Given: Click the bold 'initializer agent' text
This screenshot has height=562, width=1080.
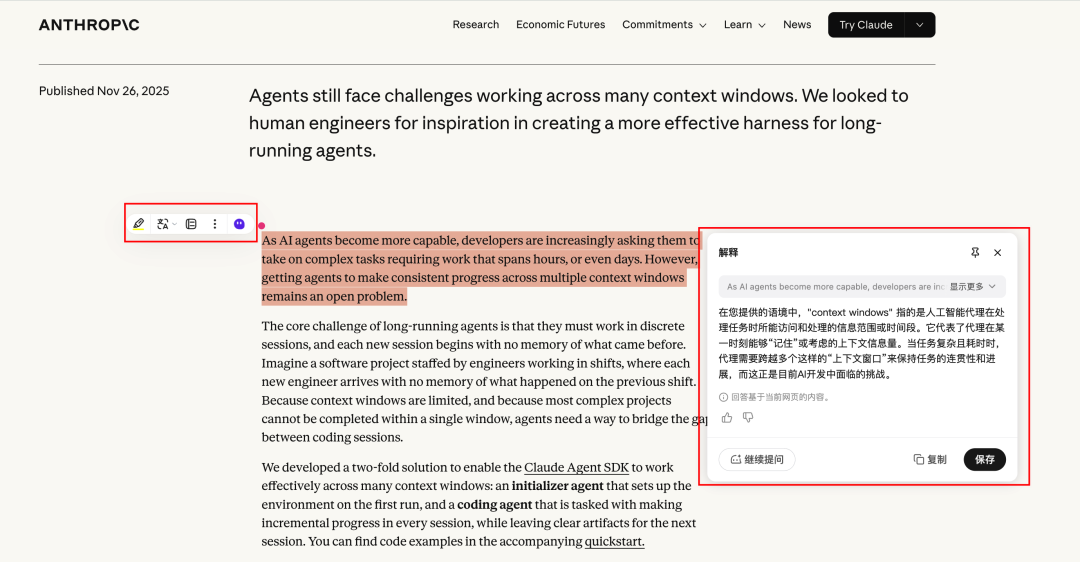Looking at the screenshot, I should [557, 486].
